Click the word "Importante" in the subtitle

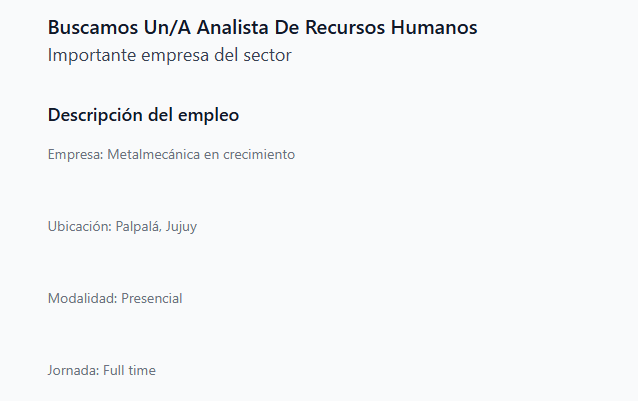[91, 55]
